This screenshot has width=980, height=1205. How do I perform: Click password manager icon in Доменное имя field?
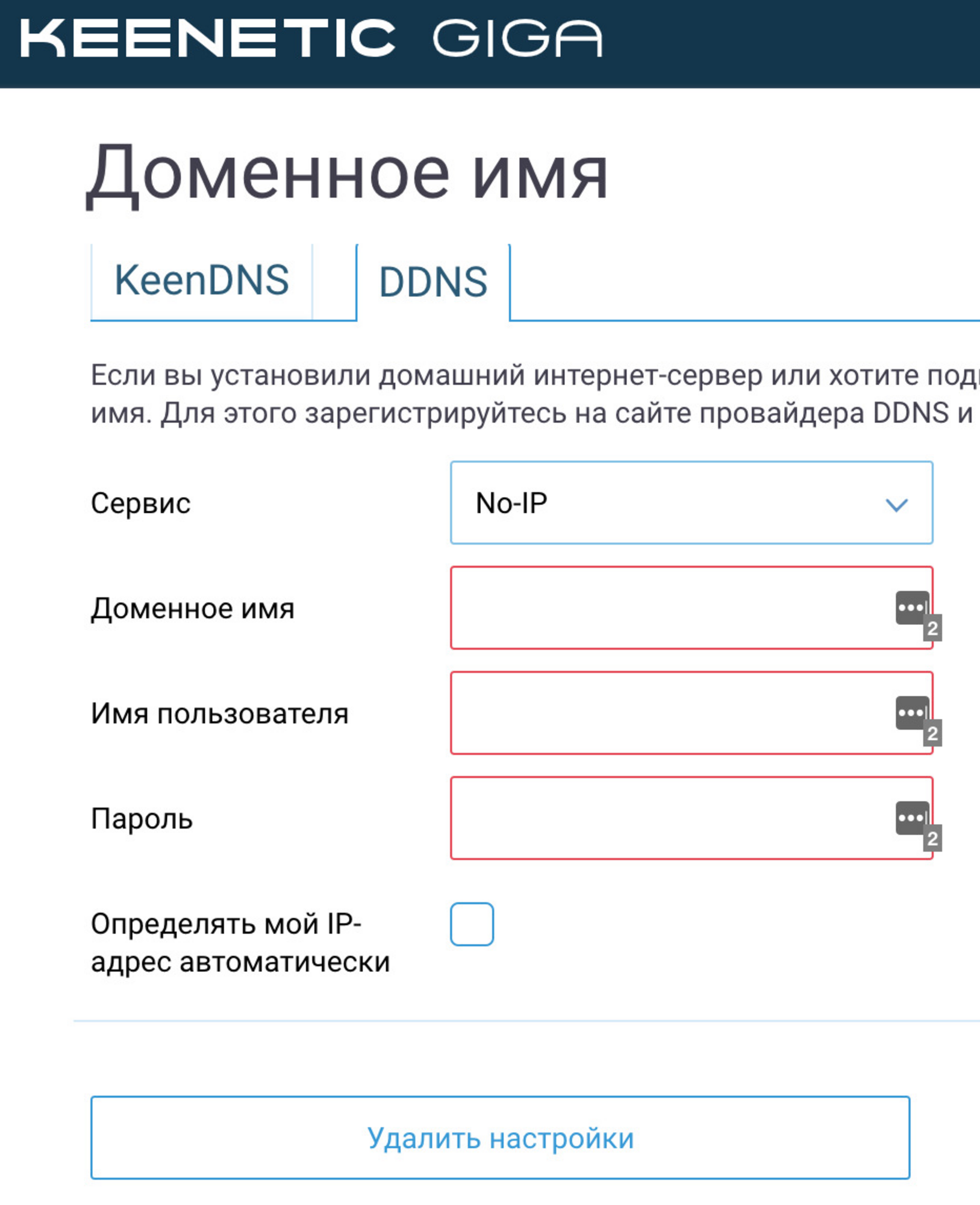click(912, 608)
